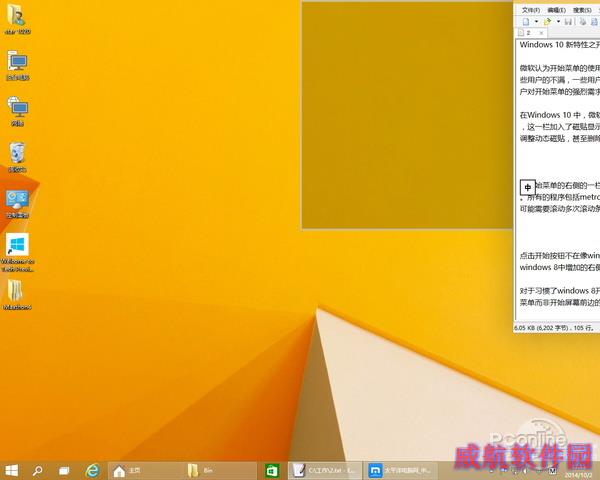Click the Open file toolbar icon

[x=549, y=21]
